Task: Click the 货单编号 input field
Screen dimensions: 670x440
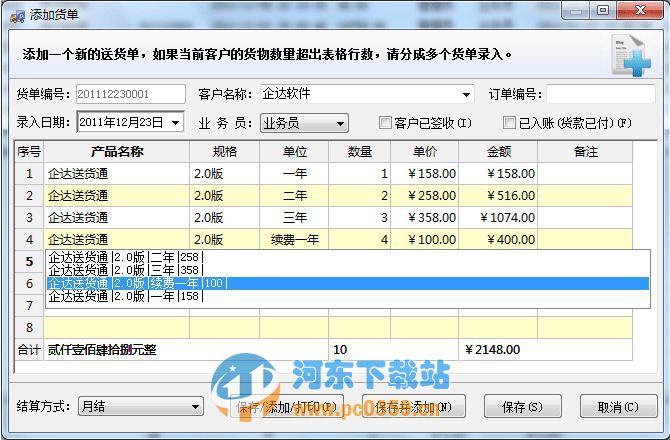Action: point(131,94)
